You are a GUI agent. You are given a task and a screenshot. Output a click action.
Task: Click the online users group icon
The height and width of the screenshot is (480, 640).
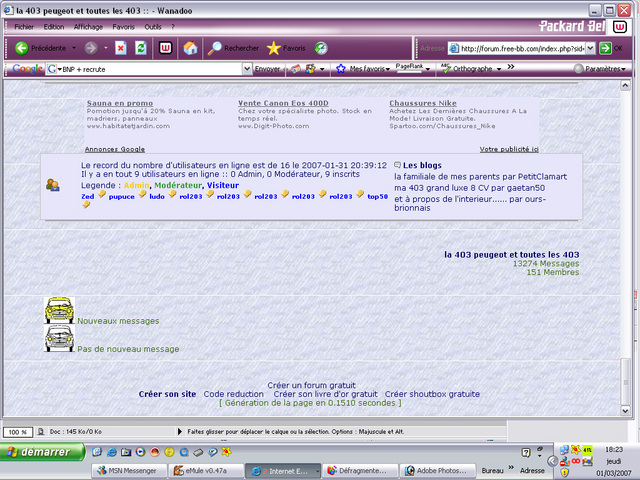coord(53,184)
